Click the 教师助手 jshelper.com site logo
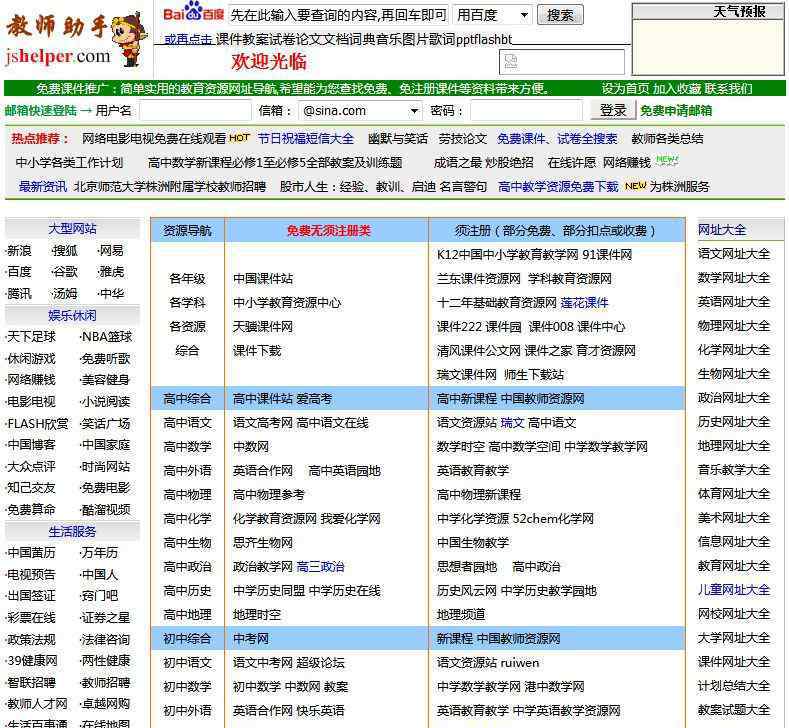 click(x=76, y=40)
